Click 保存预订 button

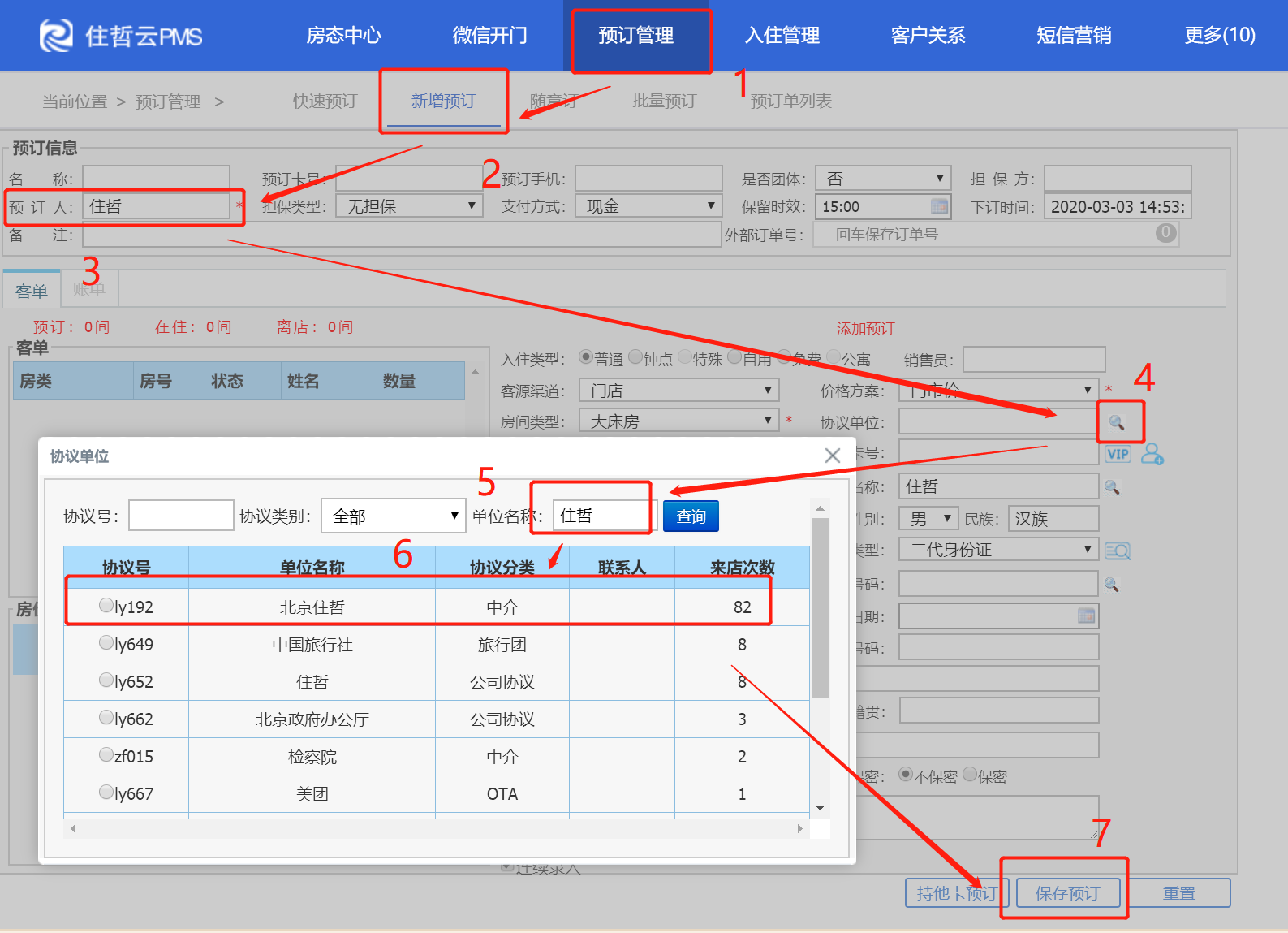[x=1067, y=893]
